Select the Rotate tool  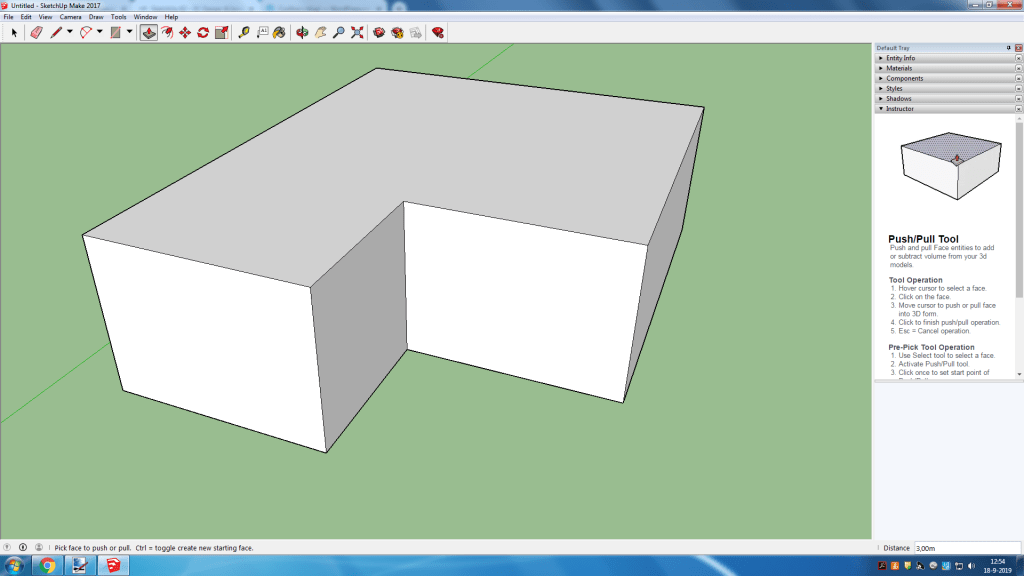pos(203,32)
